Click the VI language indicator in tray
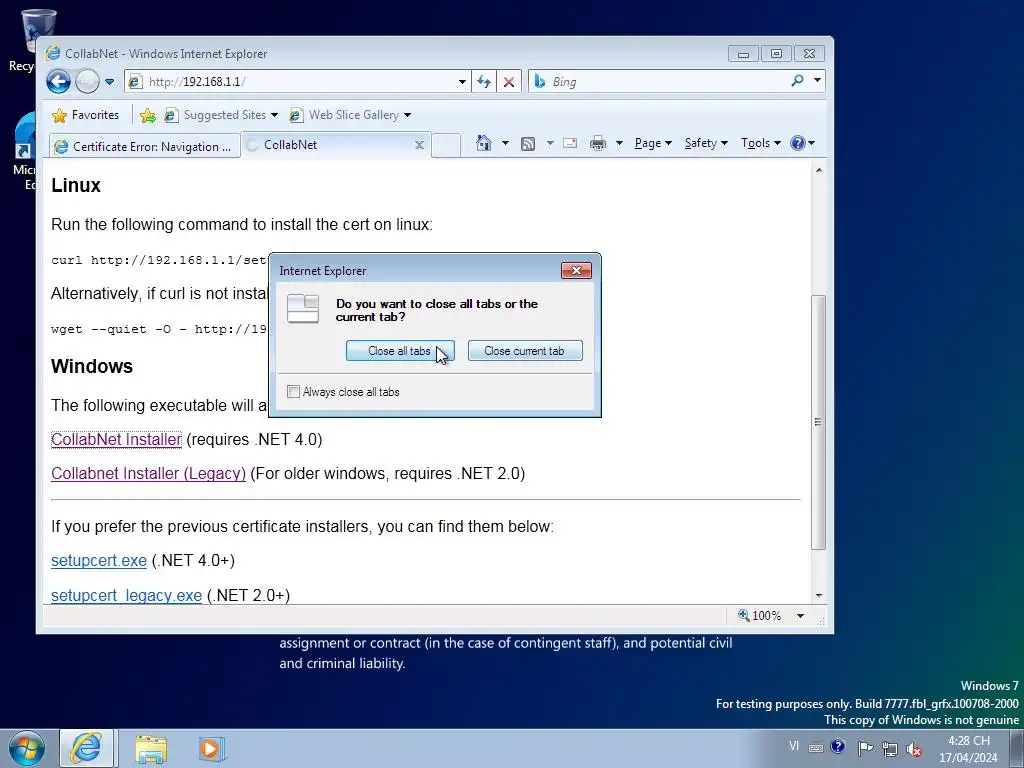1024x768 pixels. (x=793, y=746)
